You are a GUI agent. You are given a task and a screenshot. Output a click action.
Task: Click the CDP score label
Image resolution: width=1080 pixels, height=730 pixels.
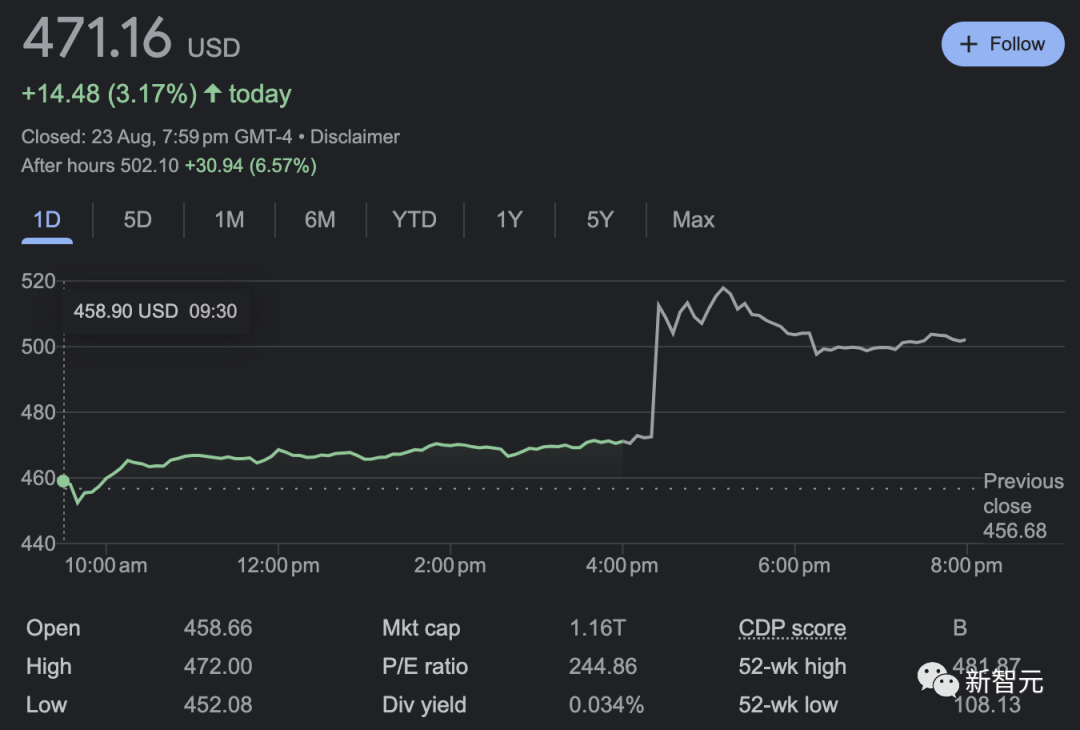point(792,628)
